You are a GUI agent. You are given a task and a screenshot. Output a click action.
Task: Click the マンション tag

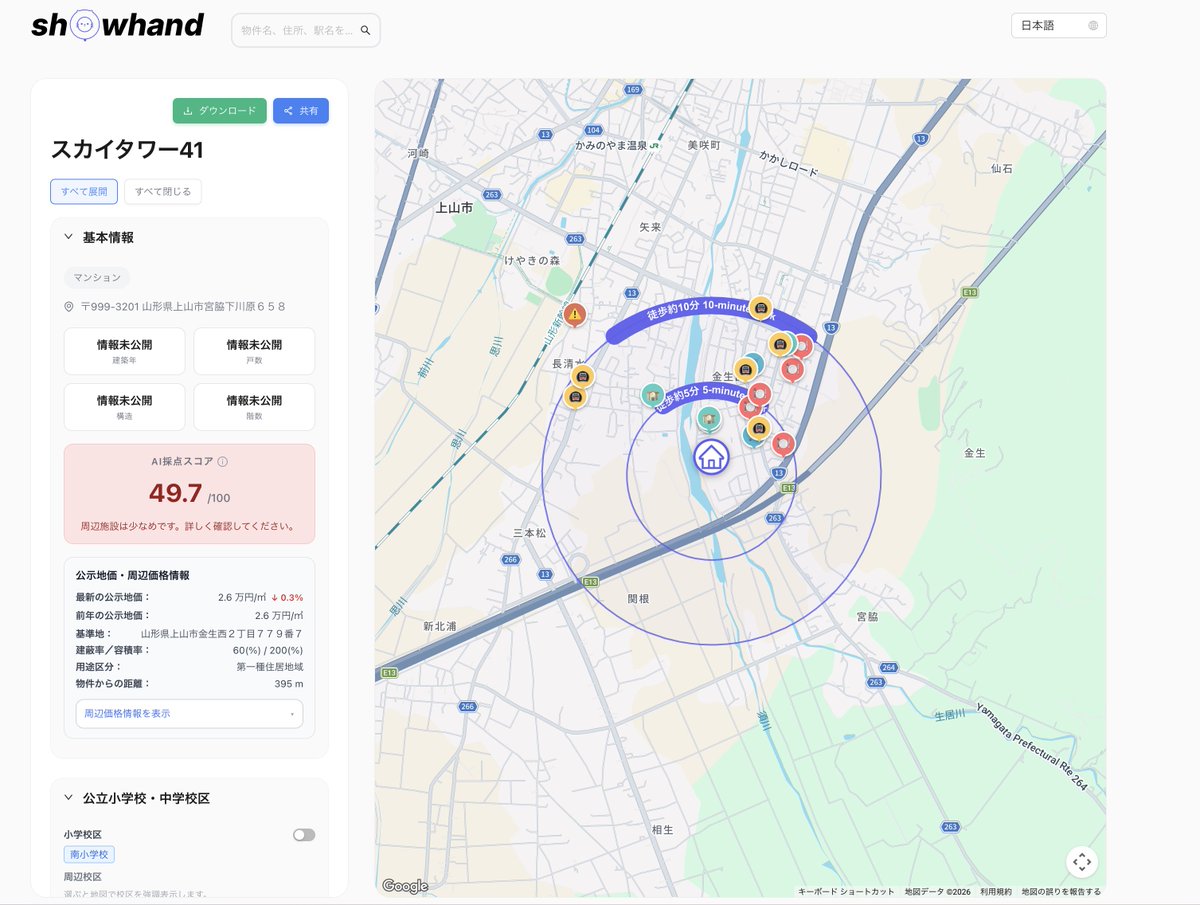pyautogui.click(x=97, y=277)
